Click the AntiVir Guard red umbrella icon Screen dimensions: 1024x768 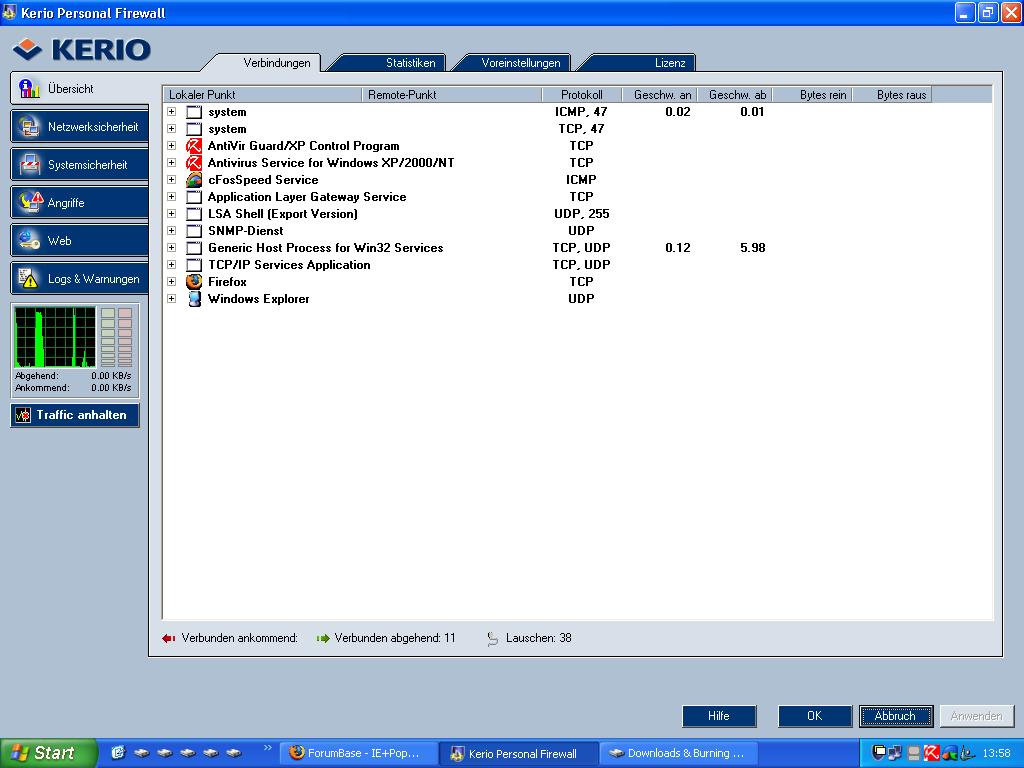coord(194,146)
